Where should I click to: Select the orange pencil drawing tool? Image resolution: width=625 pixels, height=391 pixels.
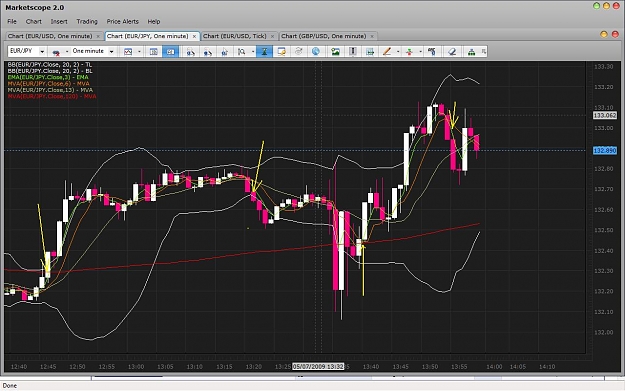tap(387, 51)
